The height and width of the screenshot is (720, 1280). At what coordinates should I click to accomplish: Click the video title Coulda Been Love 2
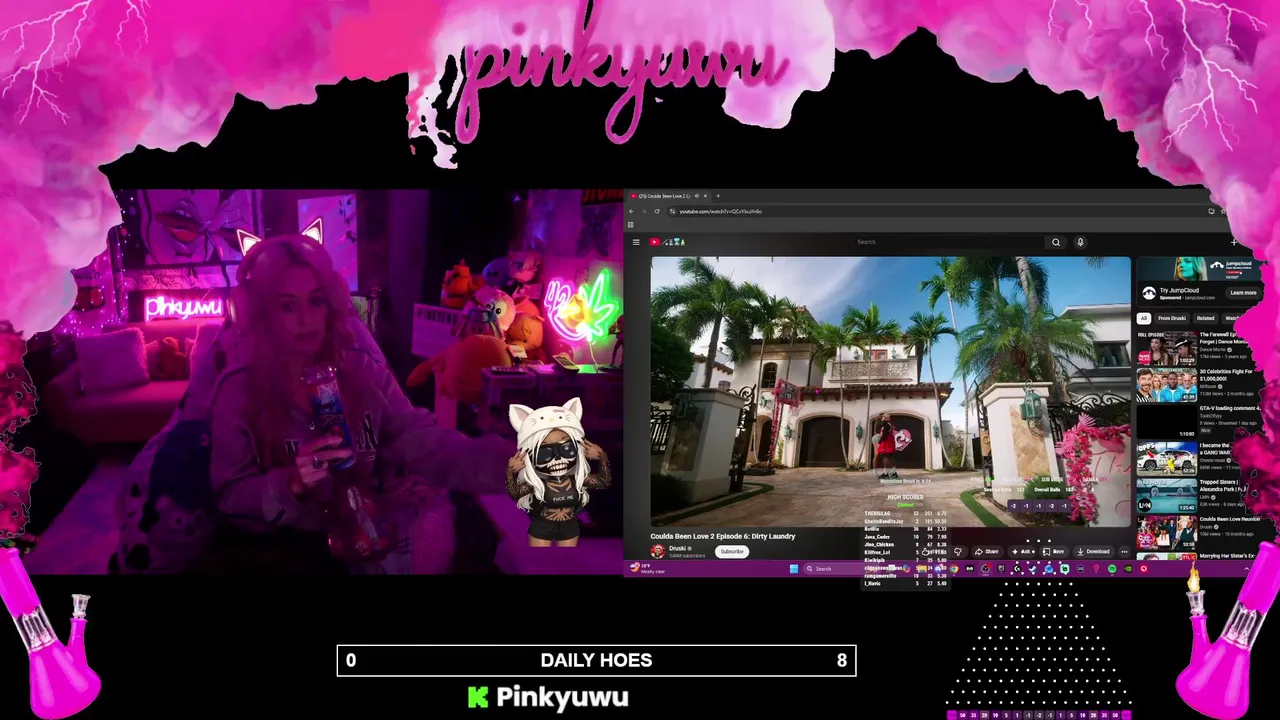point(723,536)
